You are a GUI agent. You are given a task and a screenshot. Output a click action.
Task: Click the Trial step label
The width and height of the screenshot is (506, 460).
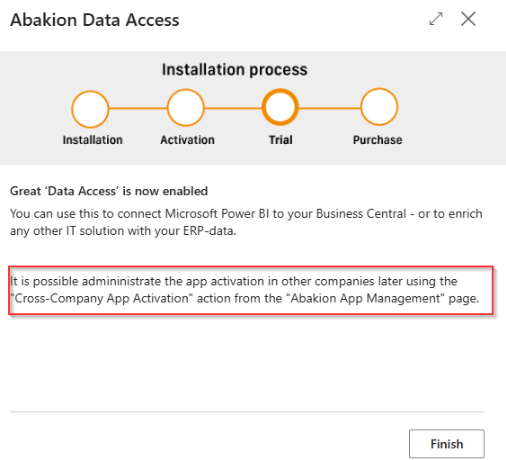pos(281,140)
